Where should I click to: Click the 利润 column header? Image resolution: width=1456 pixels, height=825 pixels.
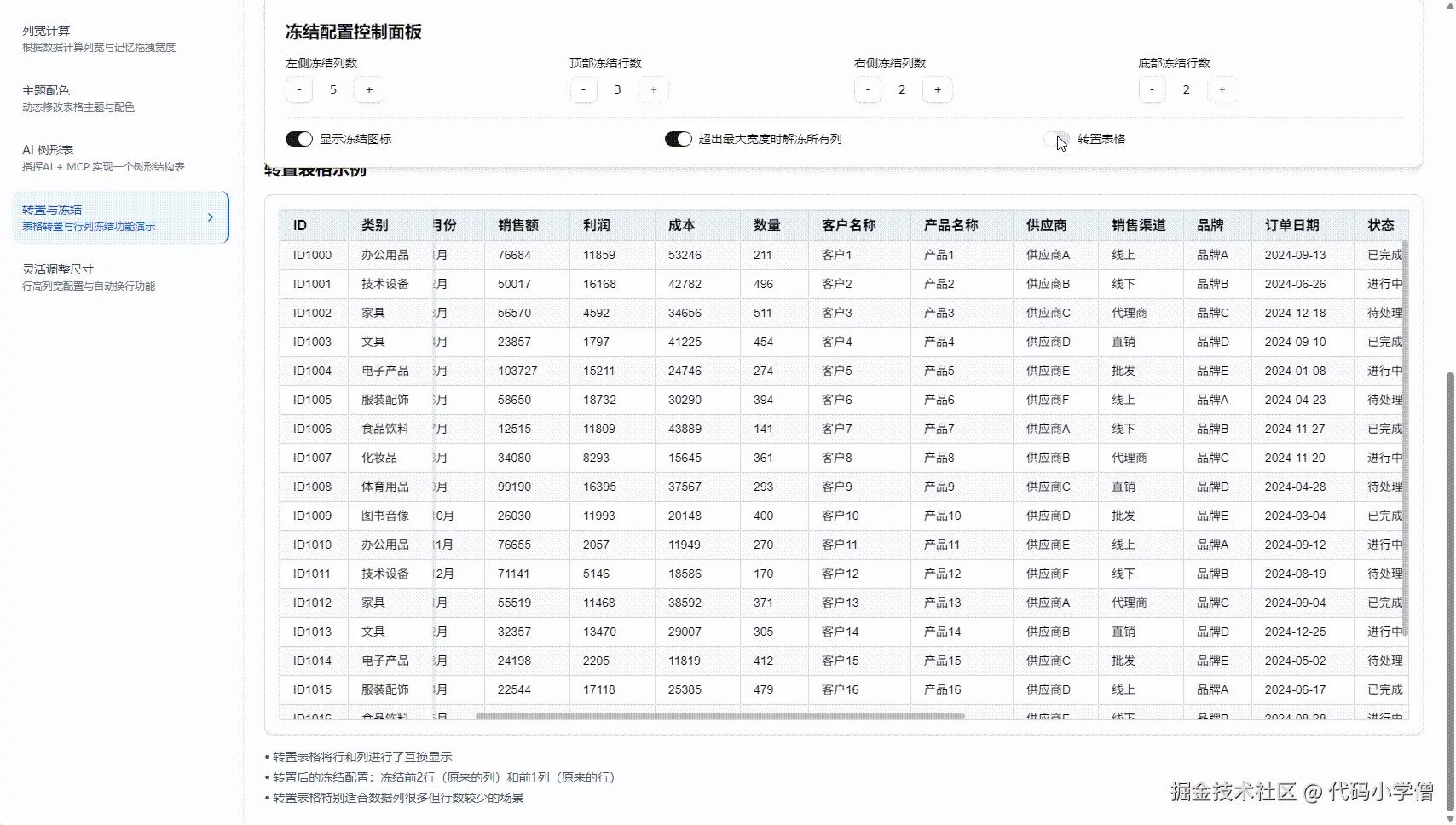(612, 225)
